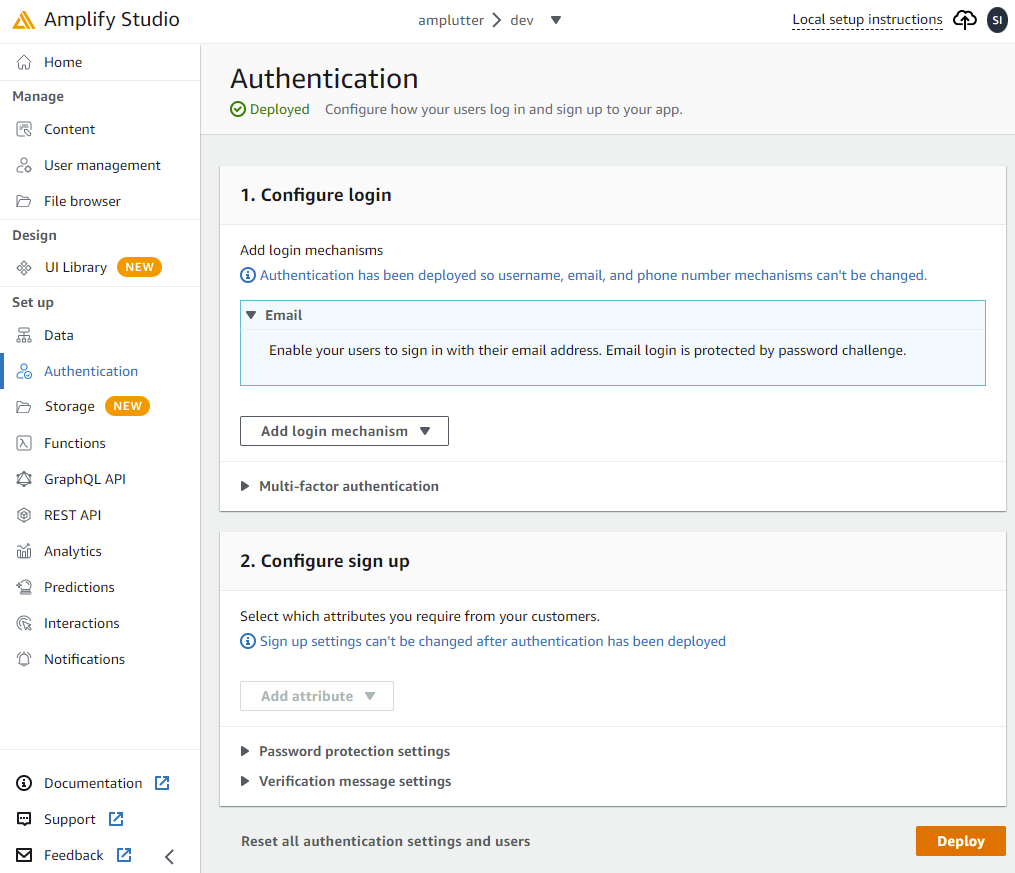Image resolution: width=1015 pixels, height=873 pixels.
Task: Click Reset all authentication settings and users
Action: click(x=385, y=841)
